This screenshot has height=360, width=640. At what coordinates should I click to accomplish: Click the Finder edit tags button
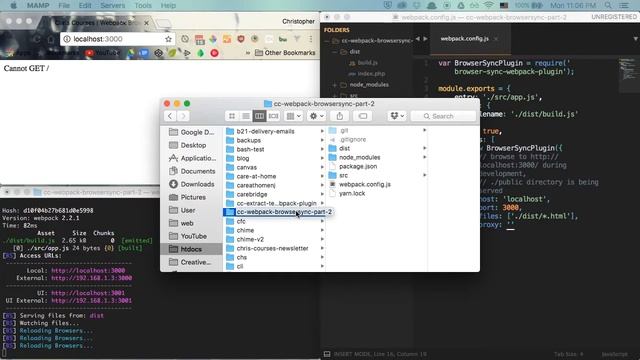[x=362, y=116]
